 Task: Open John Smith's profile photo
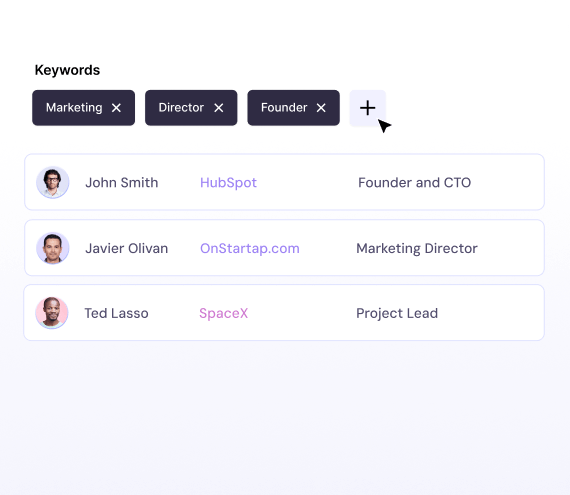pos(53,182)
